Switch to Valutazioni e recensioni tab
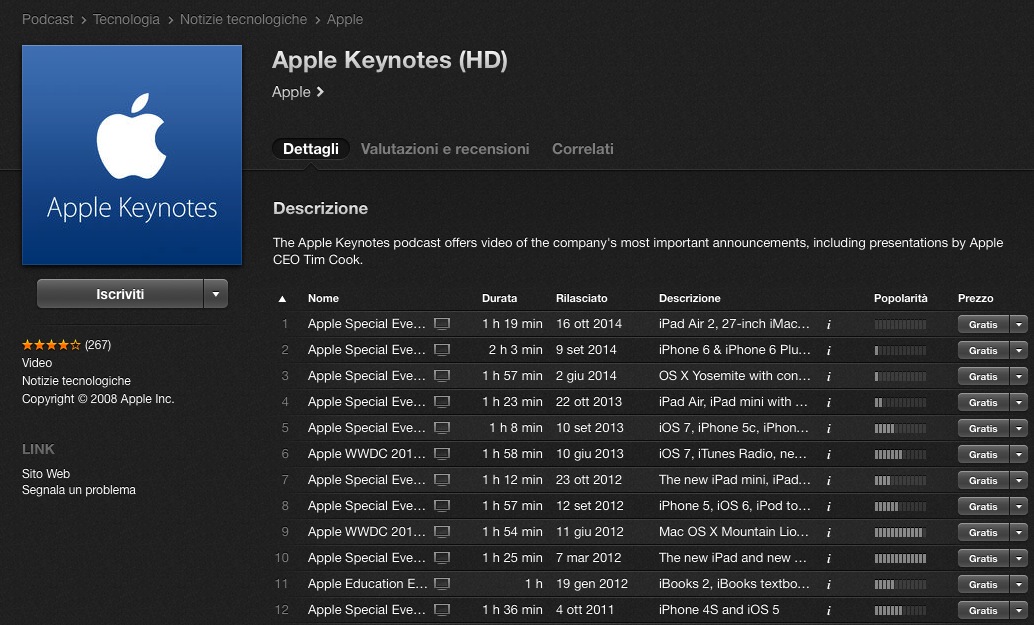The width and height of the screenshot is (1034, 625). point(445,149)
